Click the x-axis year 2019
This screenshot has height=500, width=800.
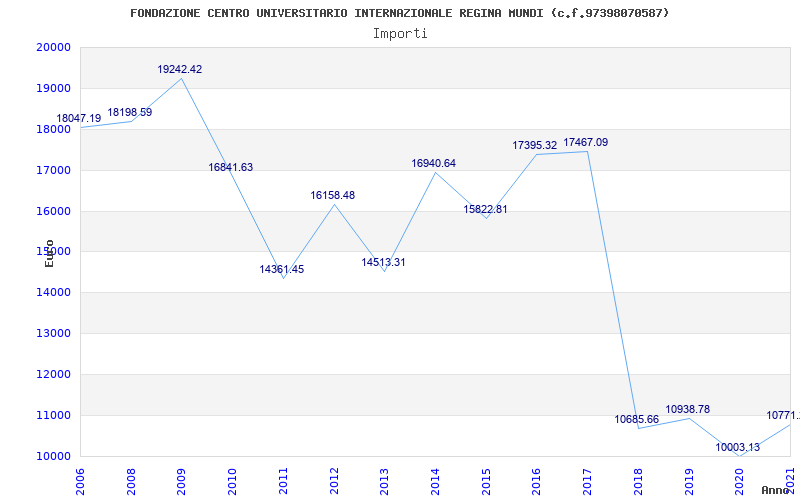(x=689, y=481)
